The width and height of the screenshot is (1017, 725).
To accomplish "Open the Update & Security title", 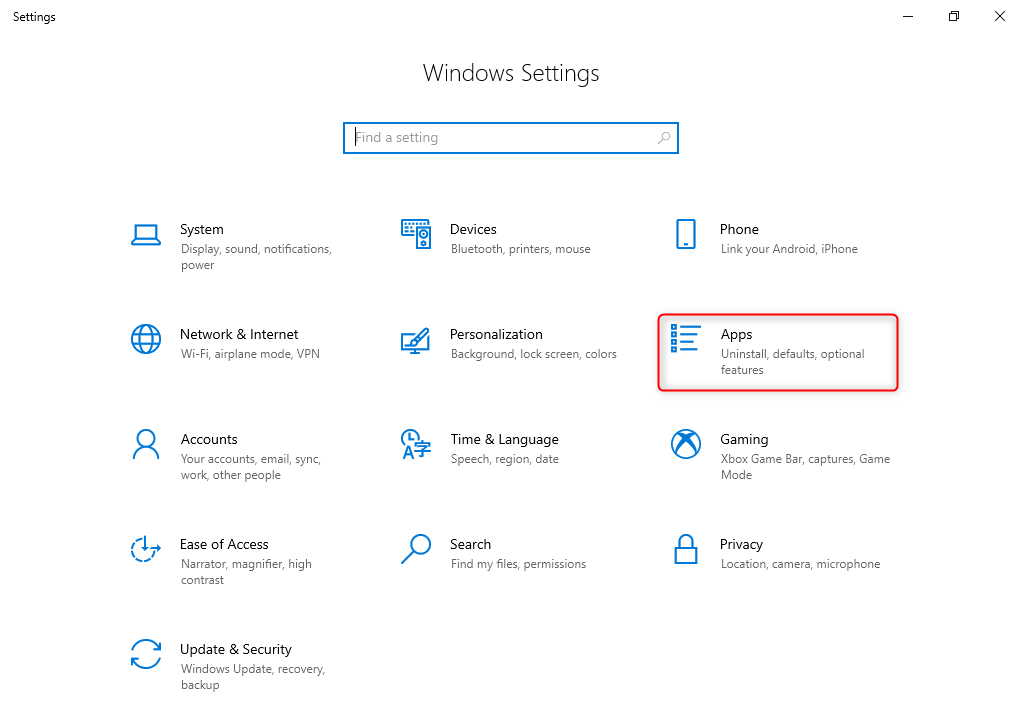I will coord(236,650).
